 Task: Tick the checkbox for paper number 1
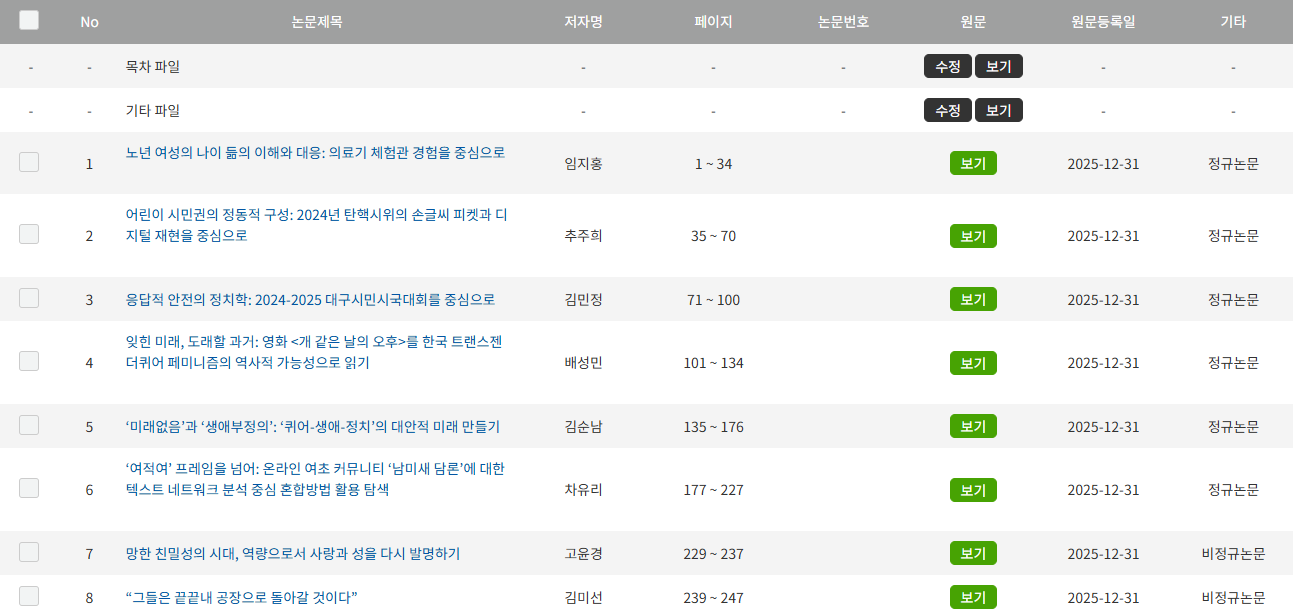click(29, 162)
